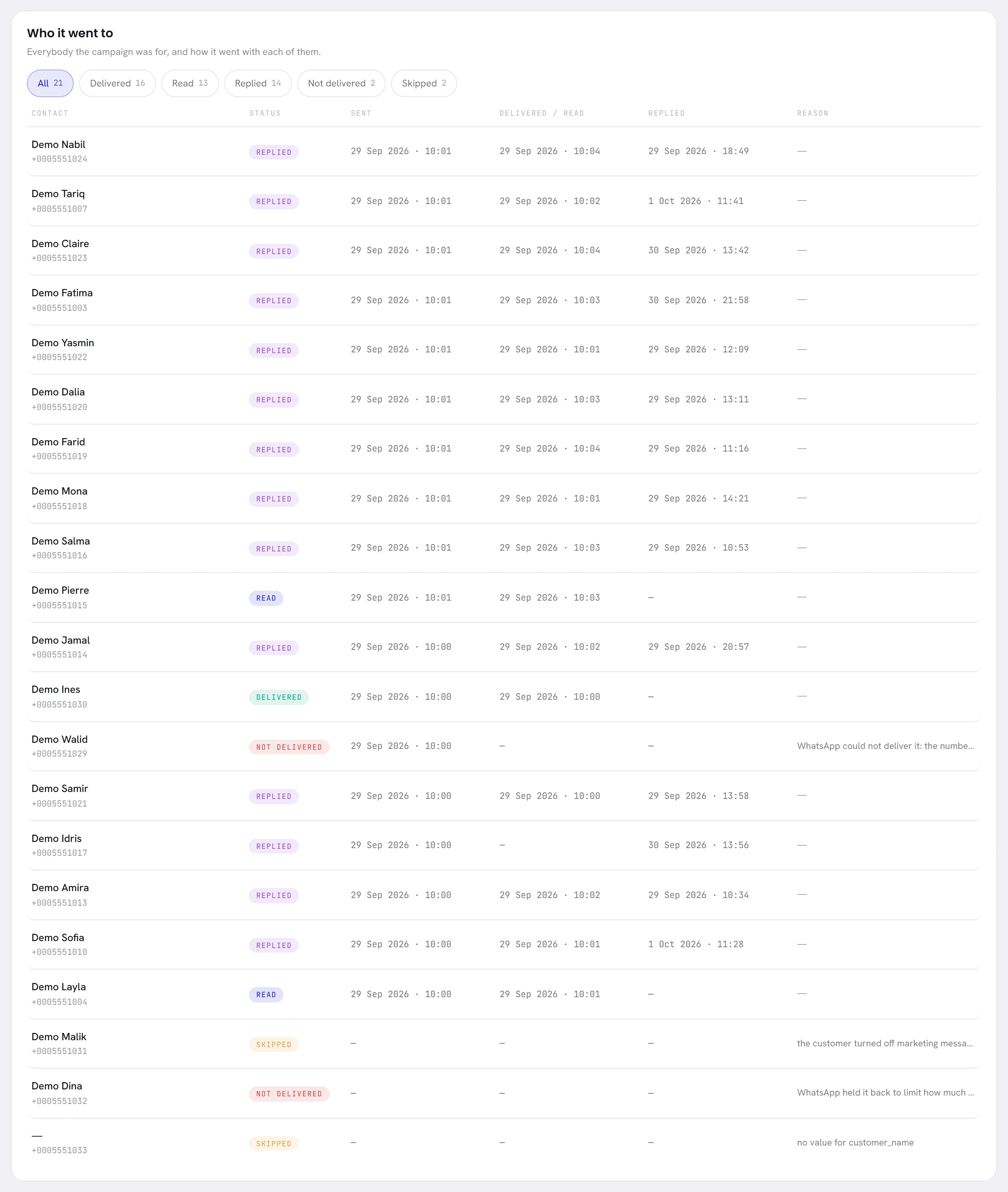Click the SENT column header
This screenshot has width=1008, height=1192.
(x=361, y=113)
